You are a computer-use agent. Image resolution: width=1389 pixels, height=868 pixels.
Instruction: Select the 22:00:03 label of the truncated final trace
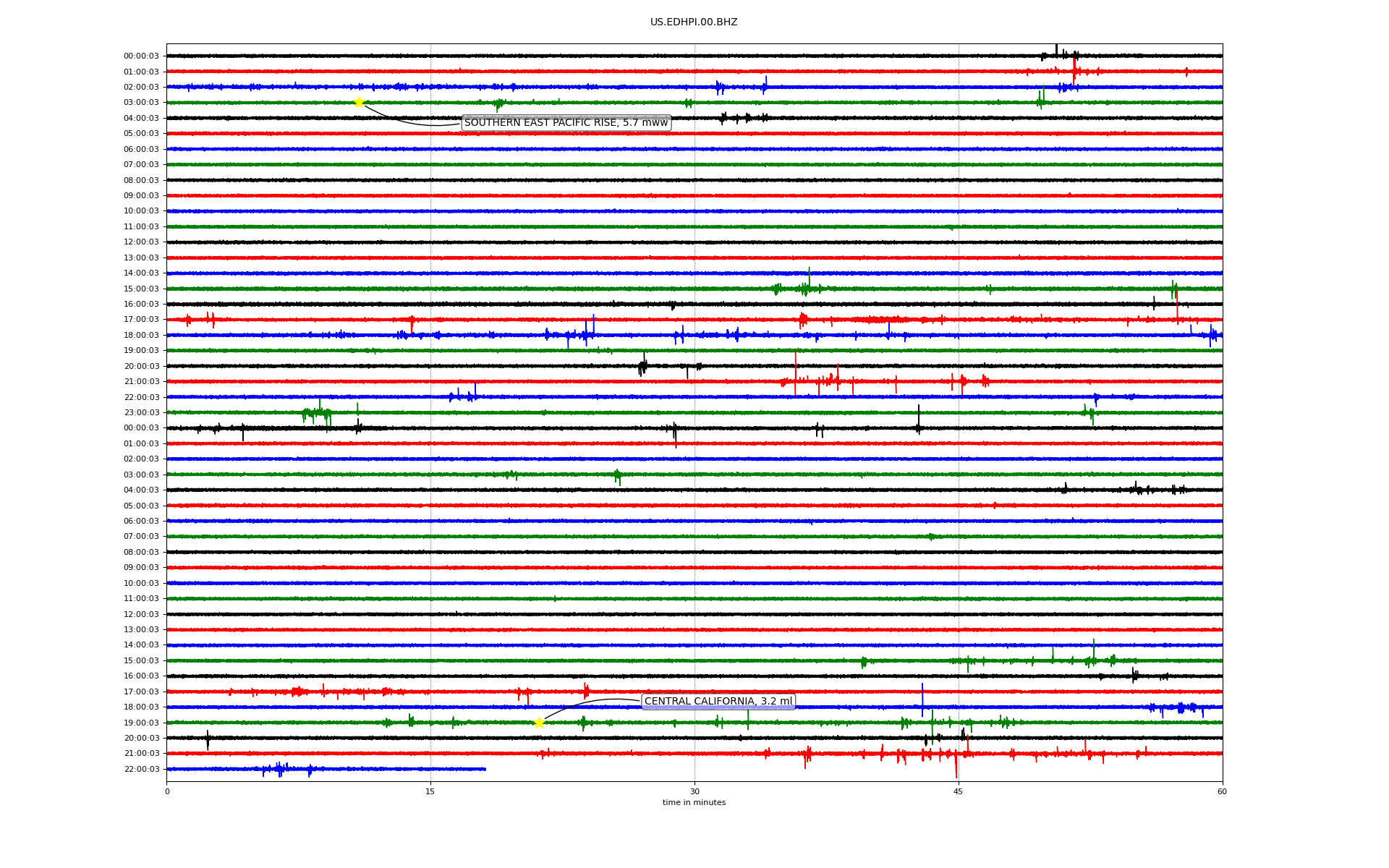141,770
